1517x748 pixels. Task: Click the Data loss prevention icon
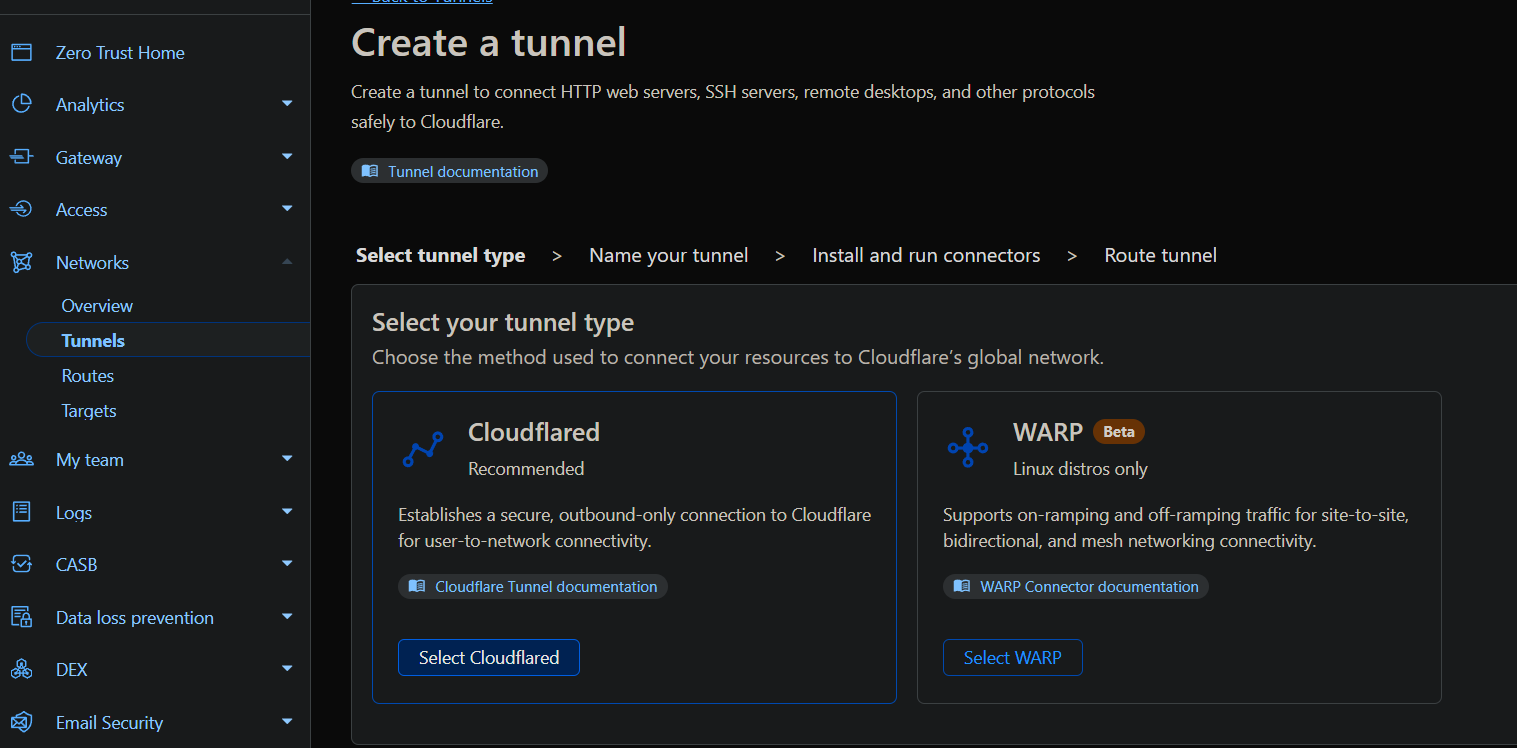coord(21,617)
